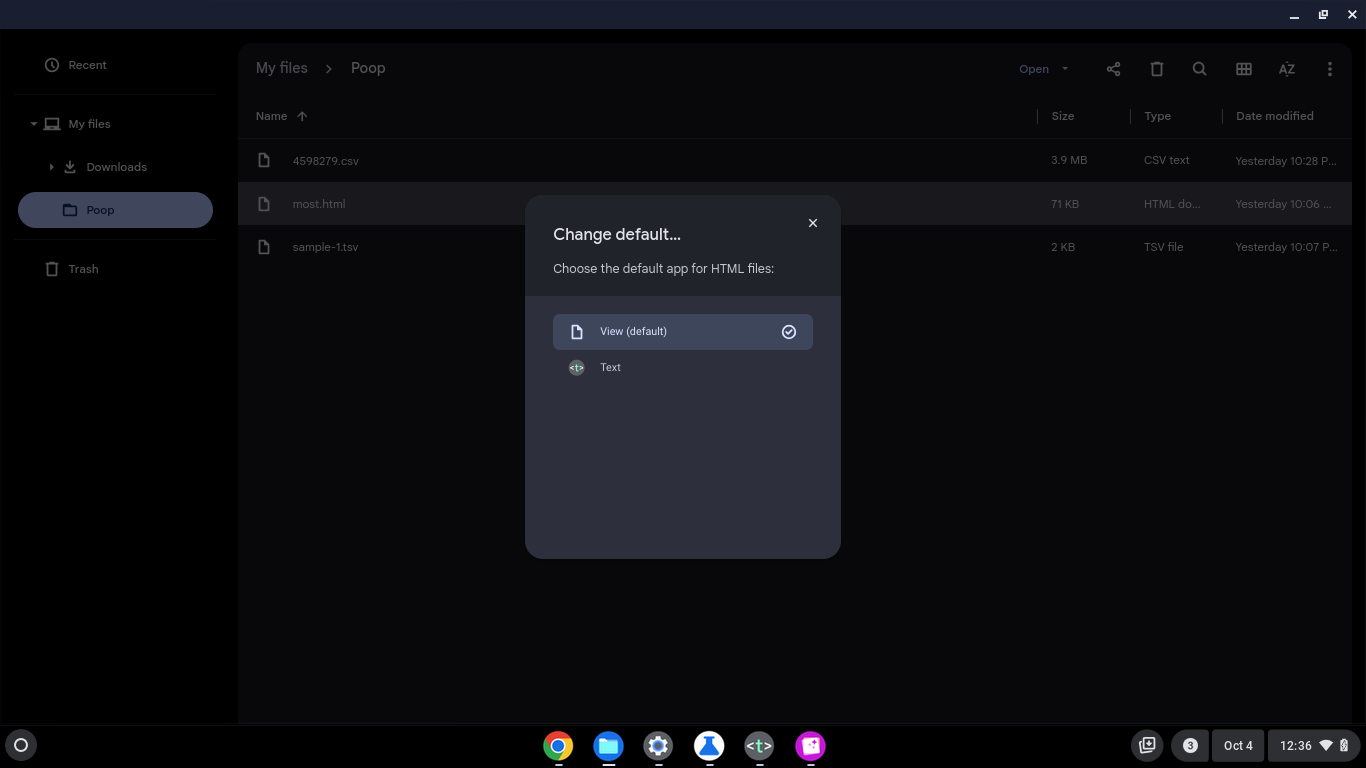Select the 4598279.csv file row

tap(325, 161)
